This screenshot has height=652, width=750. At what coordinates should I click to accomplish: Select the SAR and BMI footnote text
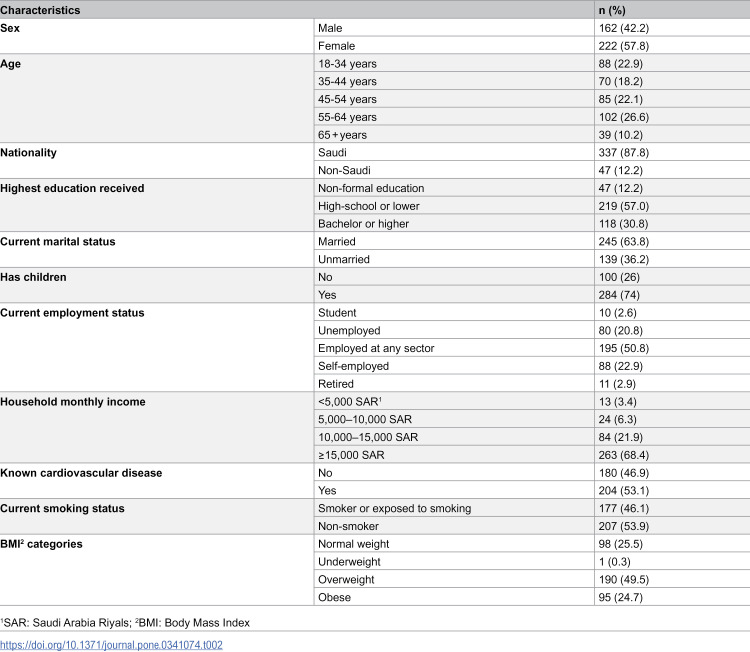(125, 623)
